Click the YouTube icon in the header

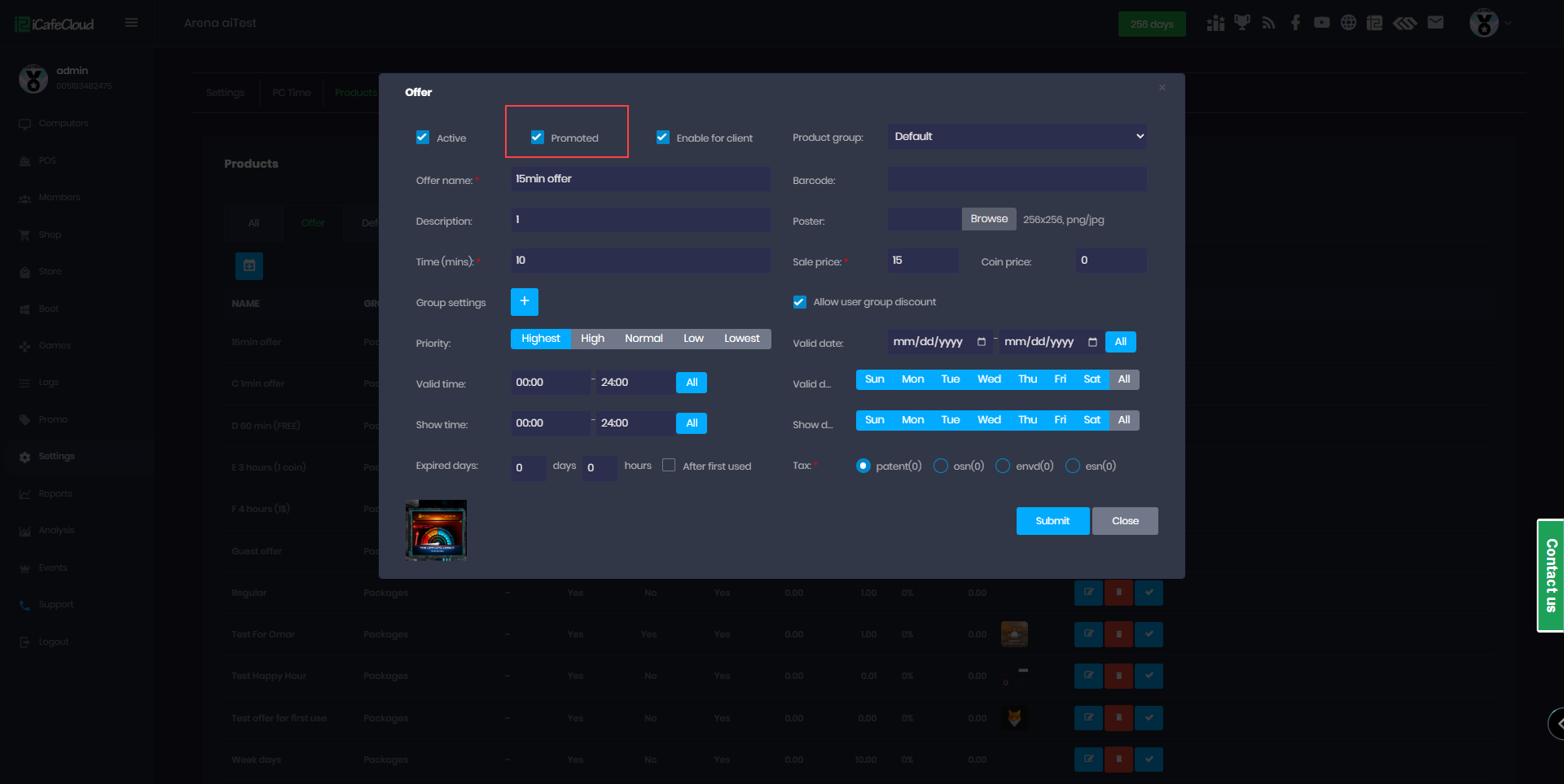[x=1321, y=23]
